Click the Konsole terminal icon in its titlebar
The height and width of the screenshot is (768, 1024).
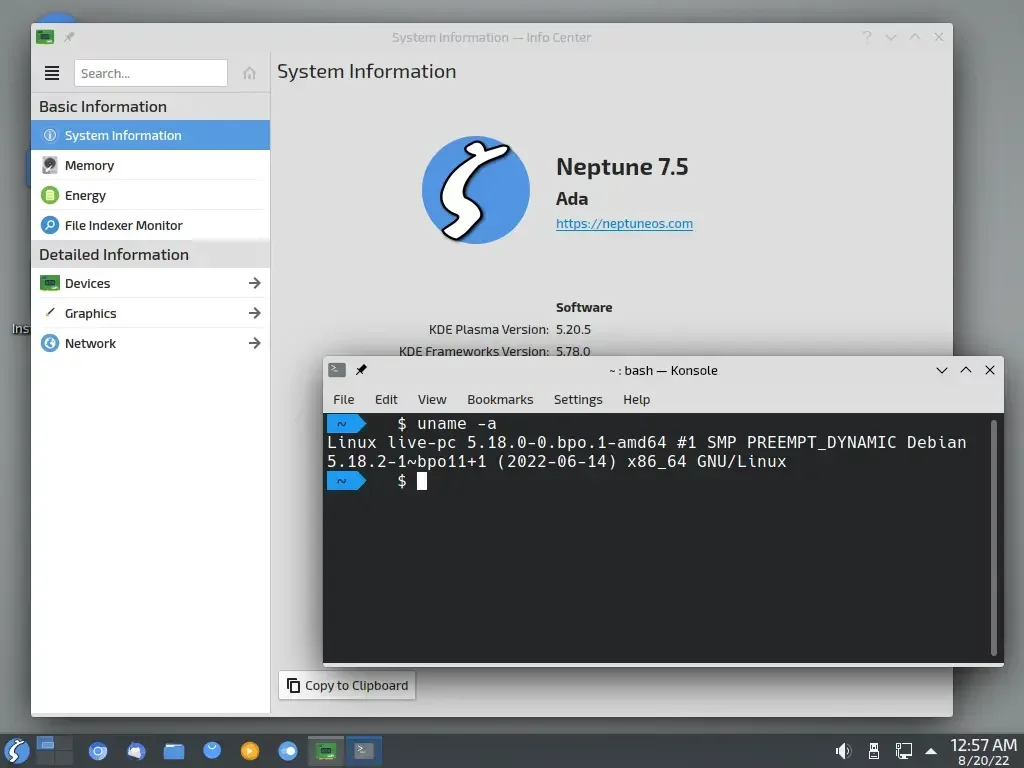(337, 370)
